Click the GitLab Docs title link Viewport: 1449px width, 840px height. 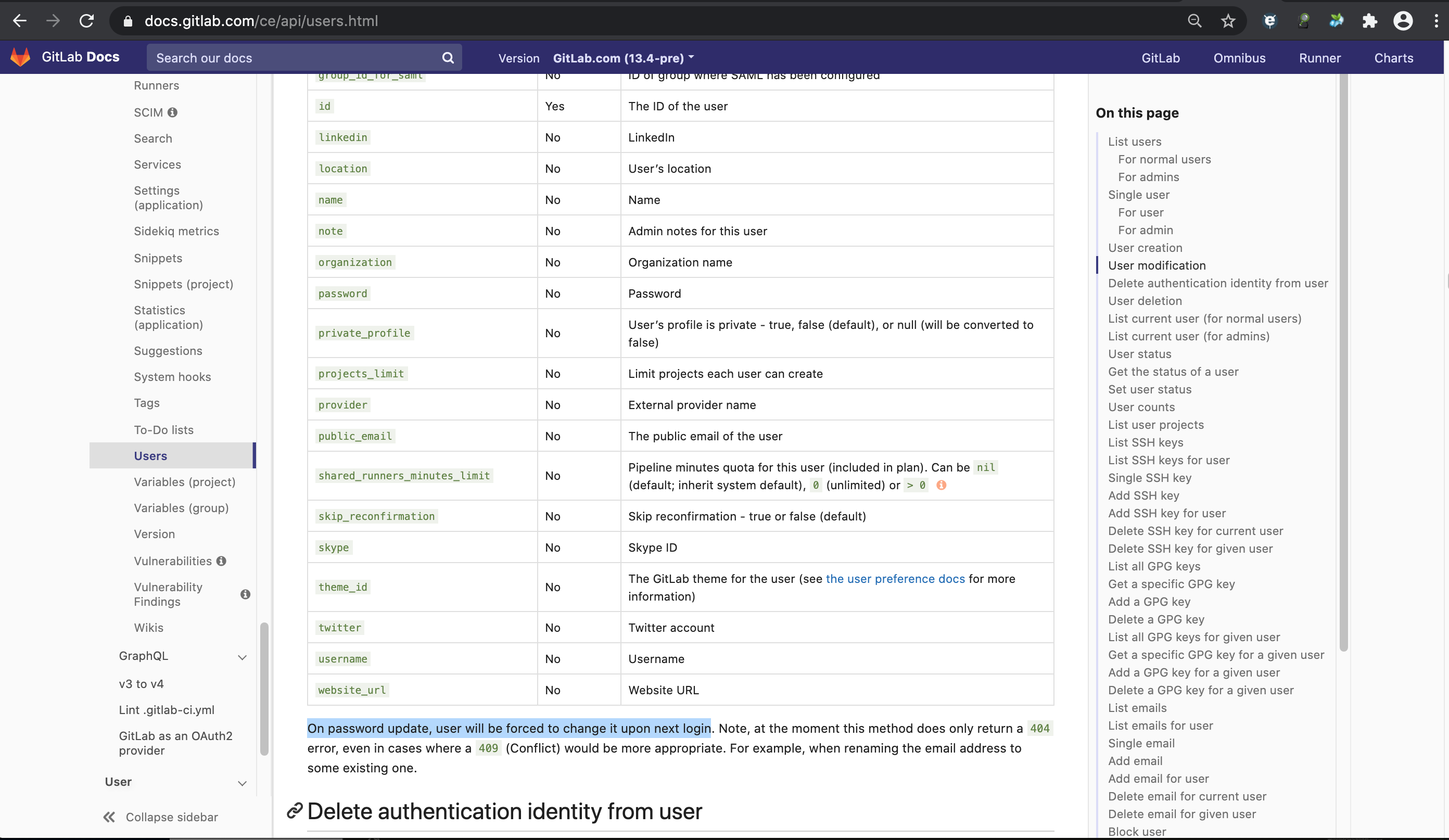click(x=81, y=57)
